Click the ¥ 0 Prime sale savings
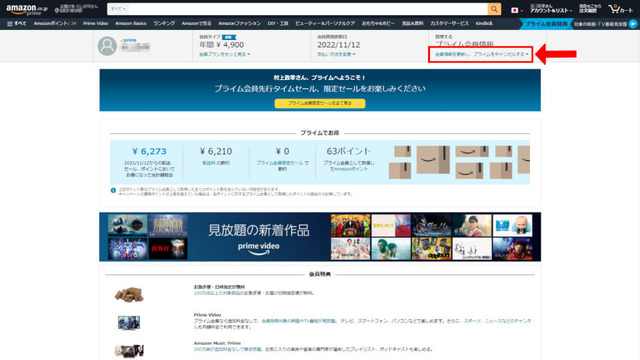Viewport: 640px width, 360px height. click(282, 151)
